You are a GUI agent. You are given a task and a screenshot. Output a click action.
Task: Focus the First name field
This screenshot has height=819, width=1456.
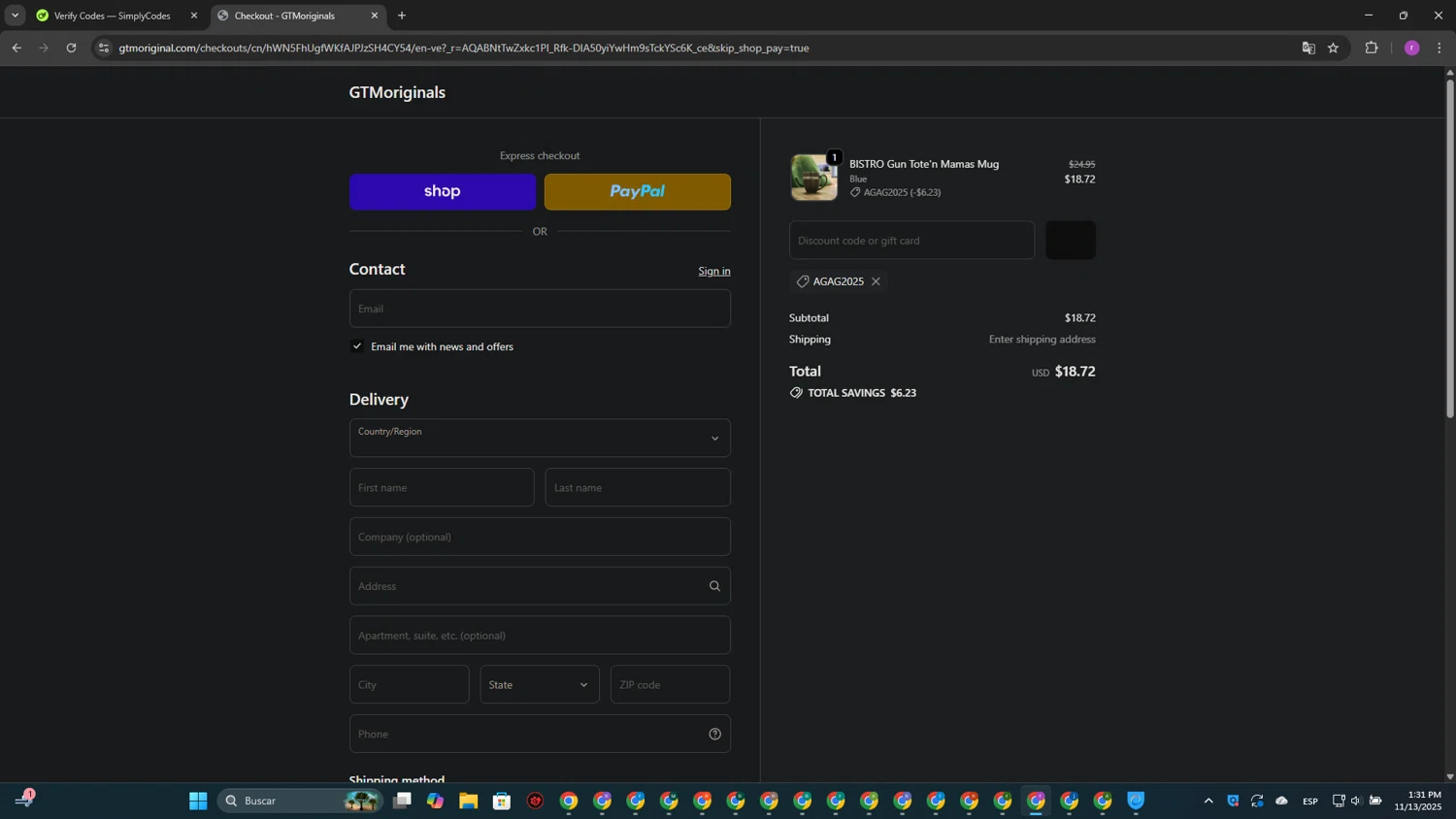pyautogui.click(x=442, y=487)
